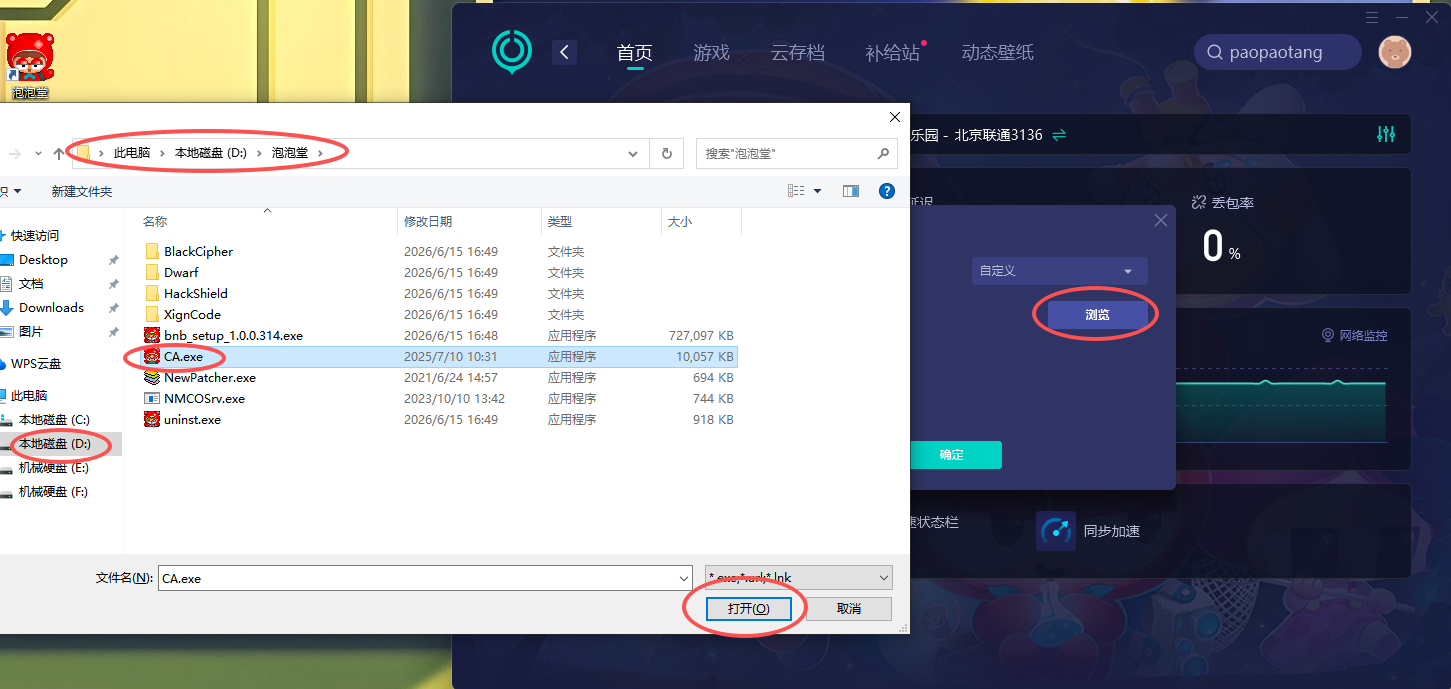Select the bnb_setup_1.0.0.314.exe file

click(233, 335)
